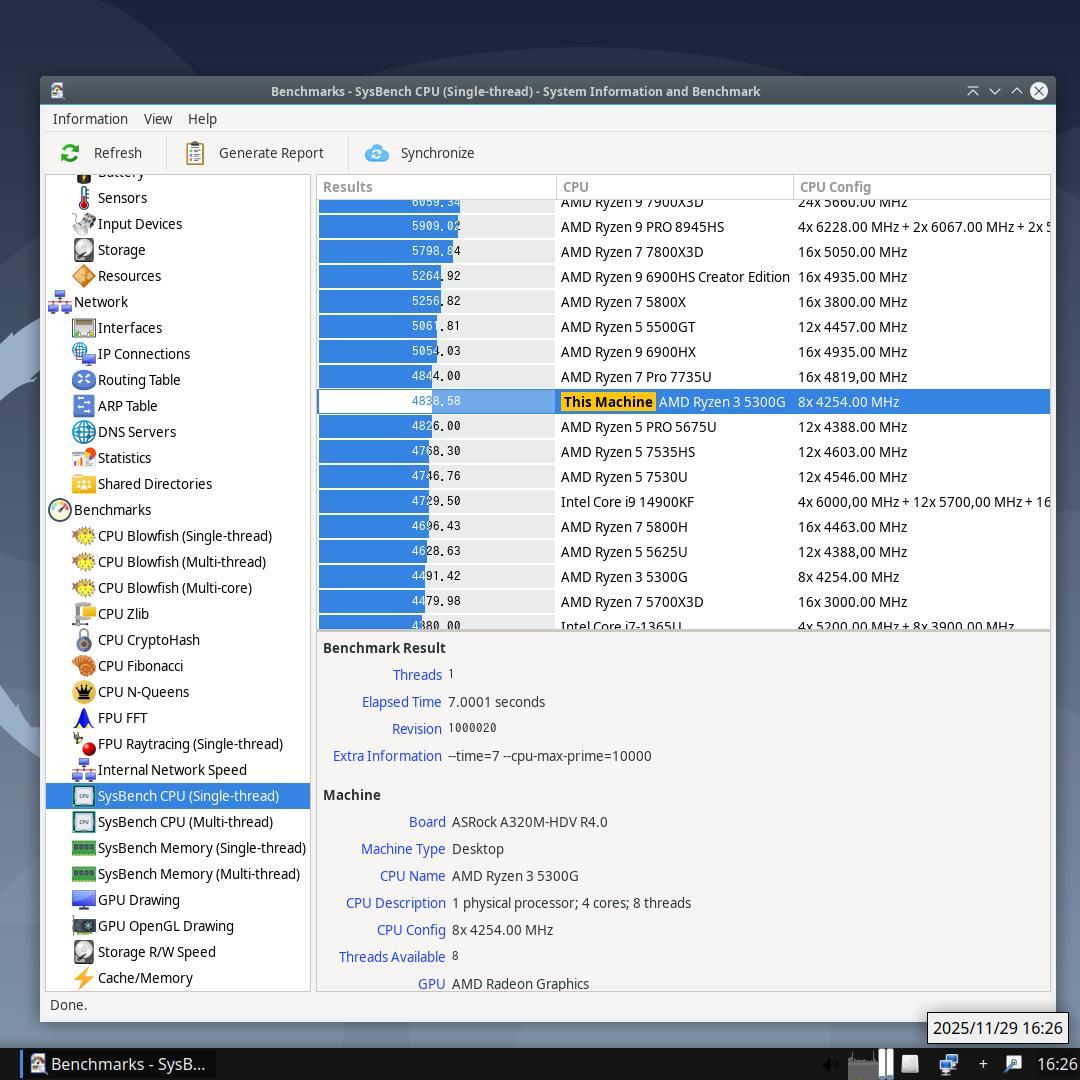Screen dimensions: 1080x1080
Task: Open SysBench CPU (Multi-thread) benchmark
Action: click(x=185, y=822)
